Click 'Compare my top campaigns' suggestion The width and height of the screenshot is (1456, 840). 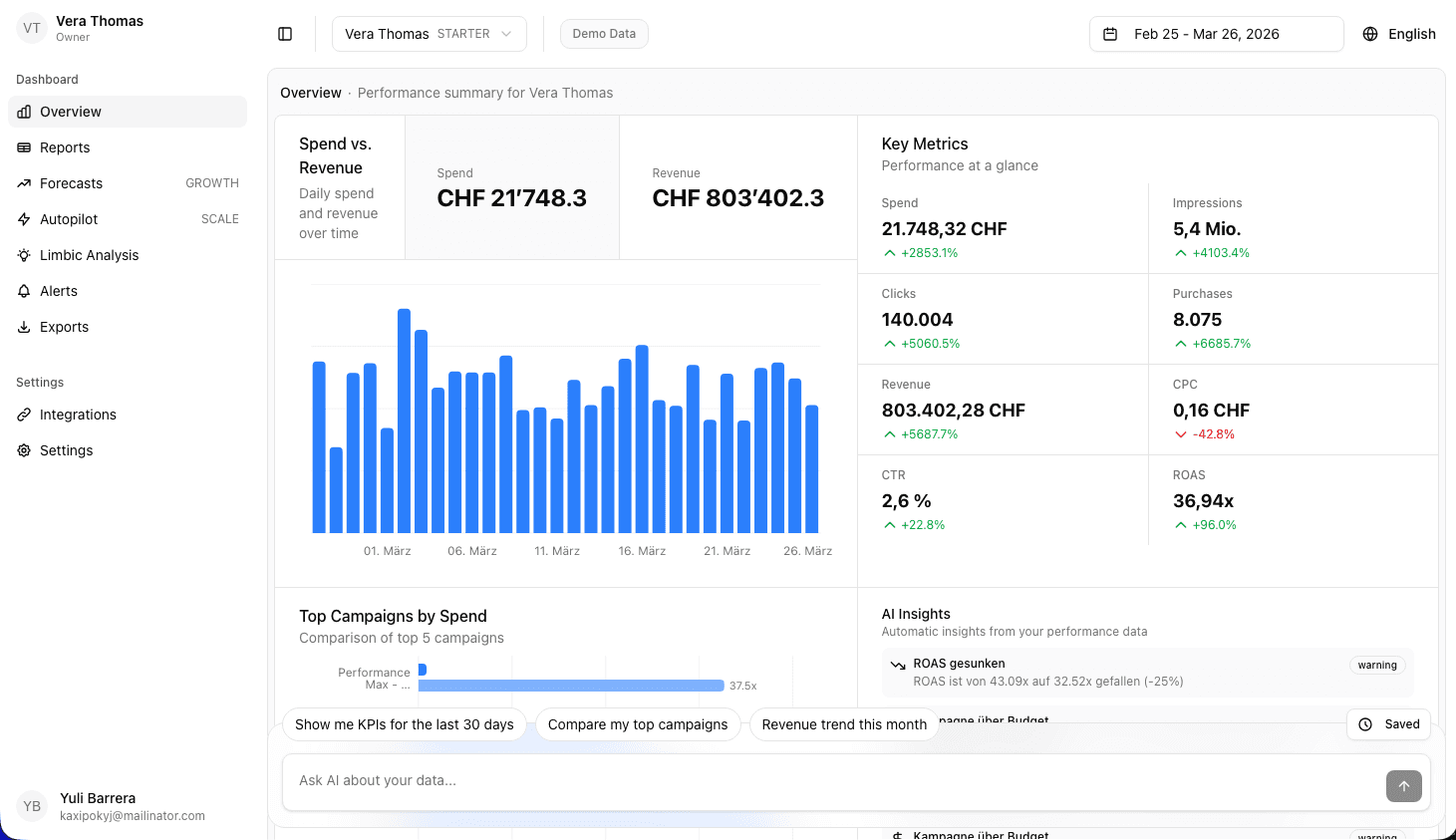click(x=638, y=724)
